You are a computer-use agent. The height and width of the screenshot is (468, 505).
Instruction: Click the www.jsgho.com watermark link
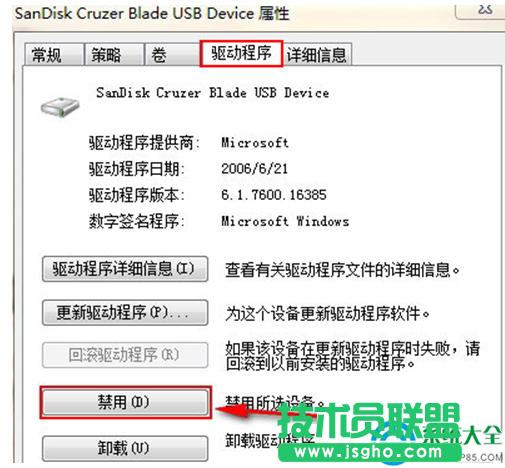point(368,452)
